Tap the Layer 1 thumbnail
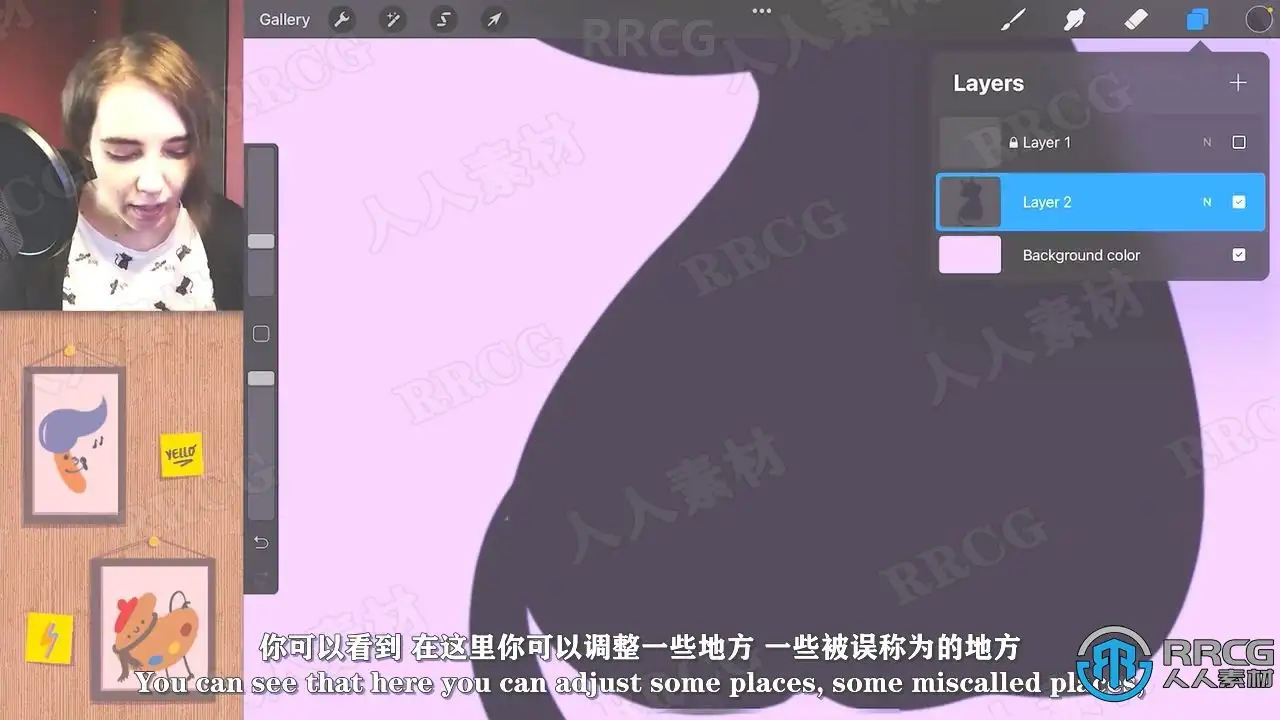Viewport: 1280px width, 720px height. coord(970,143)
